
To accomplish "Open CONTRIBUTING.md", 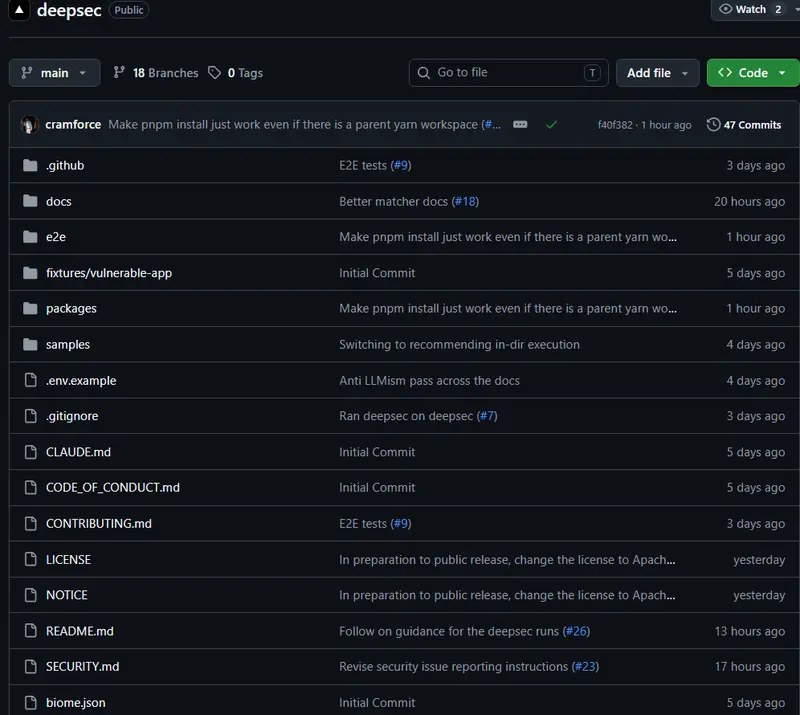I will (x=98, y=524).
